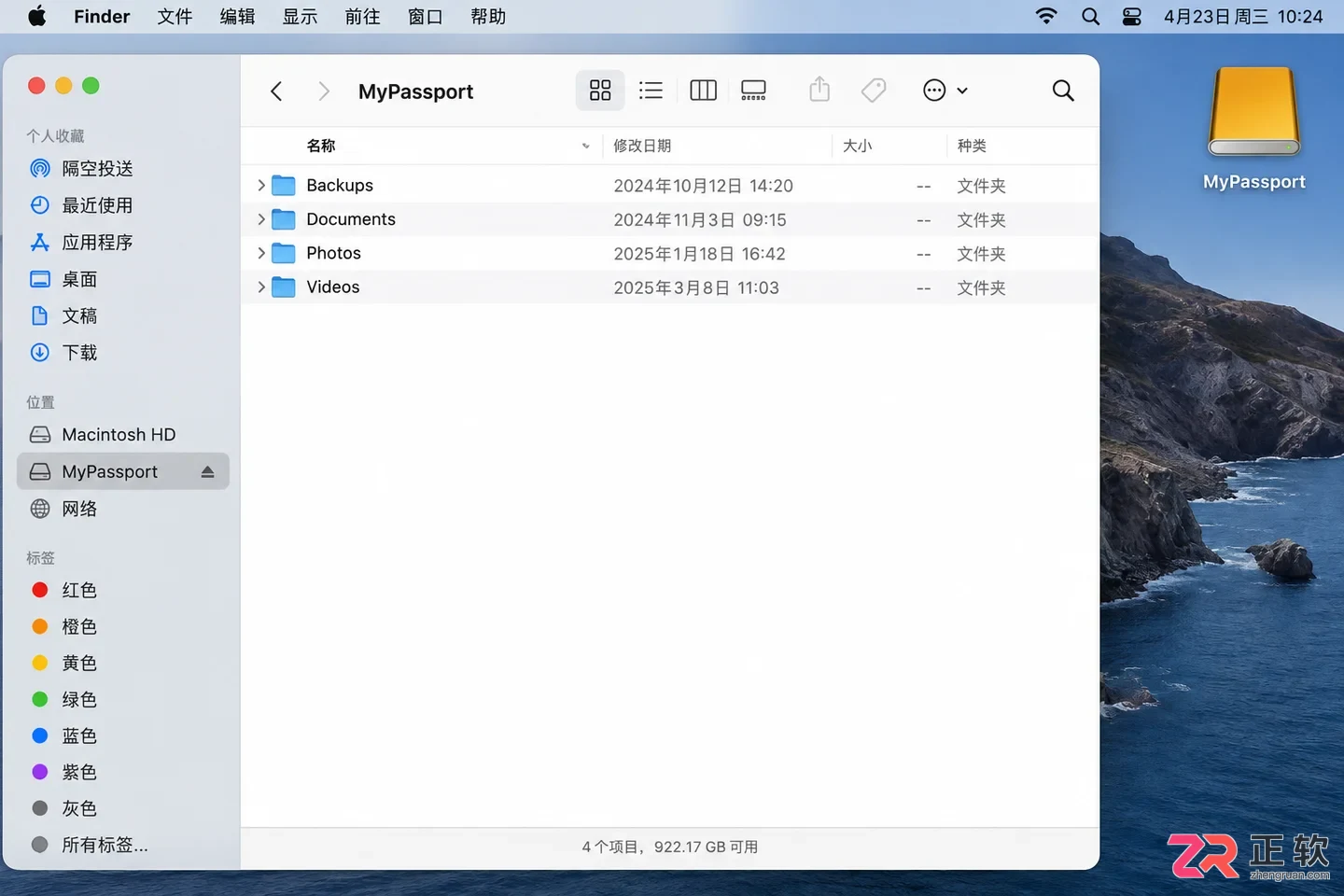Open Wi-Fi status in menu bar
The width and height of the screenshot is (1344, 896).
click(1046, 17)
